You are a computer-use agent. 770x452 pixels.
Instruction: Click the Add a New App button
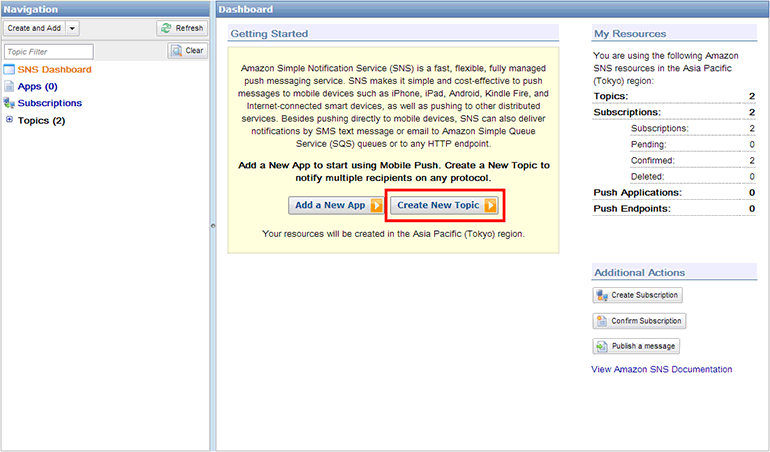(x=336, y=205)
